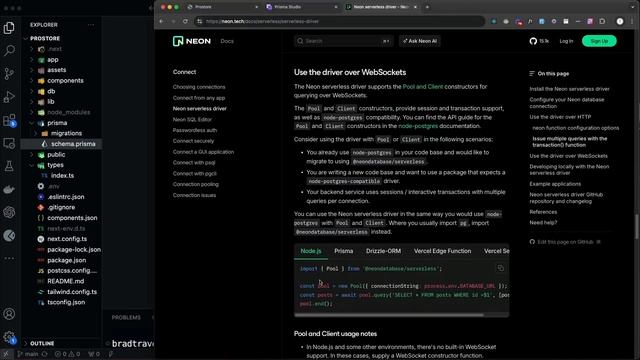Open Extensions view in VS Code
Viewport: 640px width, 360px height.
click(x=9, y=120)
